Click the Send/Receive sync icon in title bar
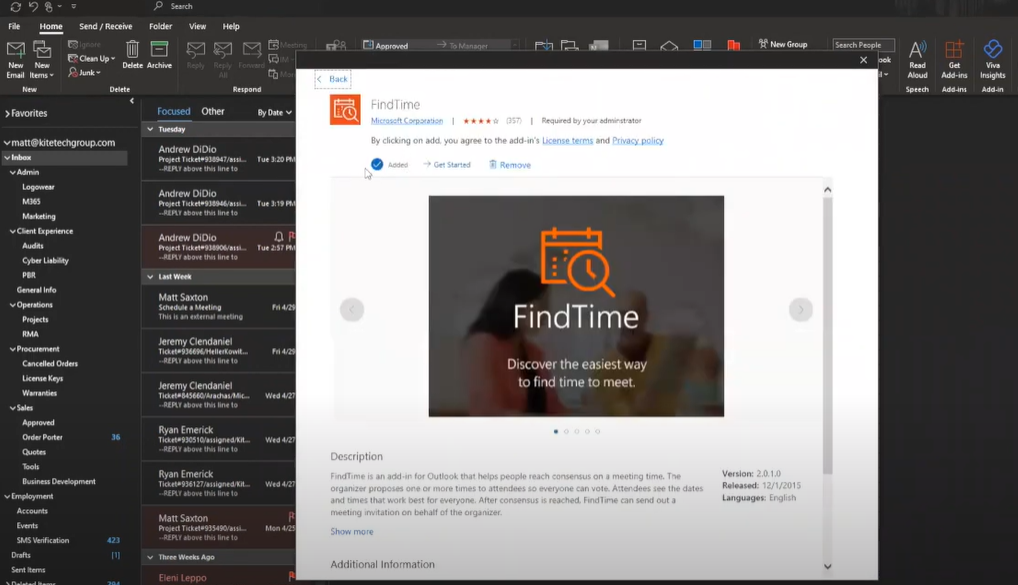 [x=16, y=6]
